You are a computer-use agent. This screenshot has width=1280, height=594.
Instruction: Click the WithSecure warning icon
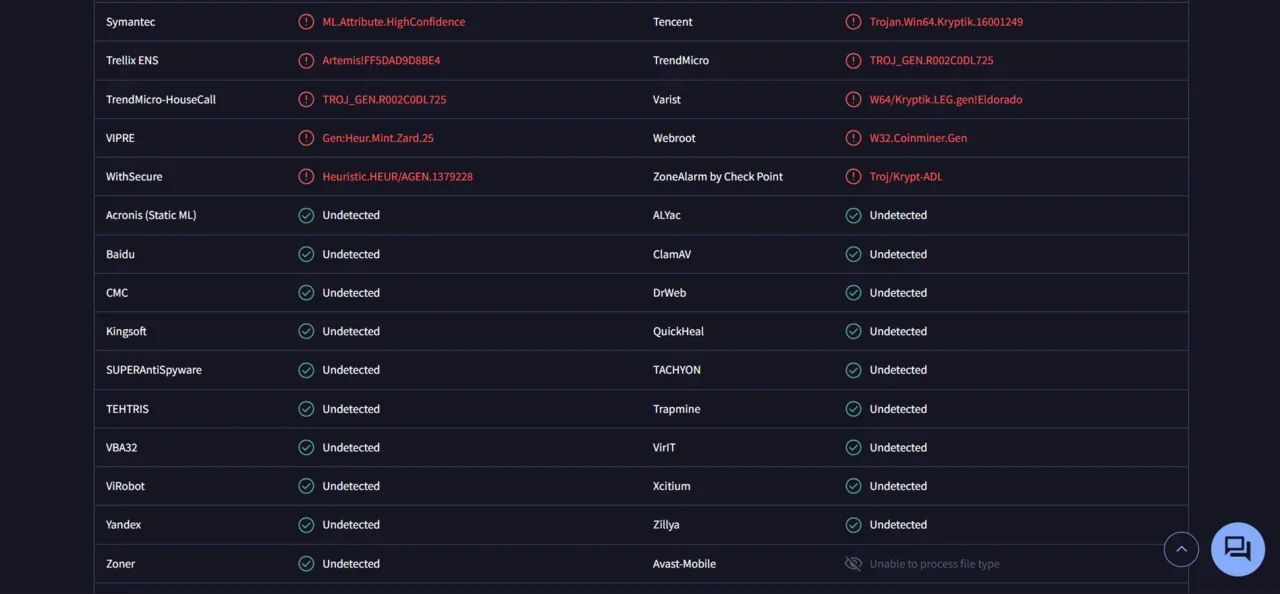pyautogui.click(x=306, y=177)
